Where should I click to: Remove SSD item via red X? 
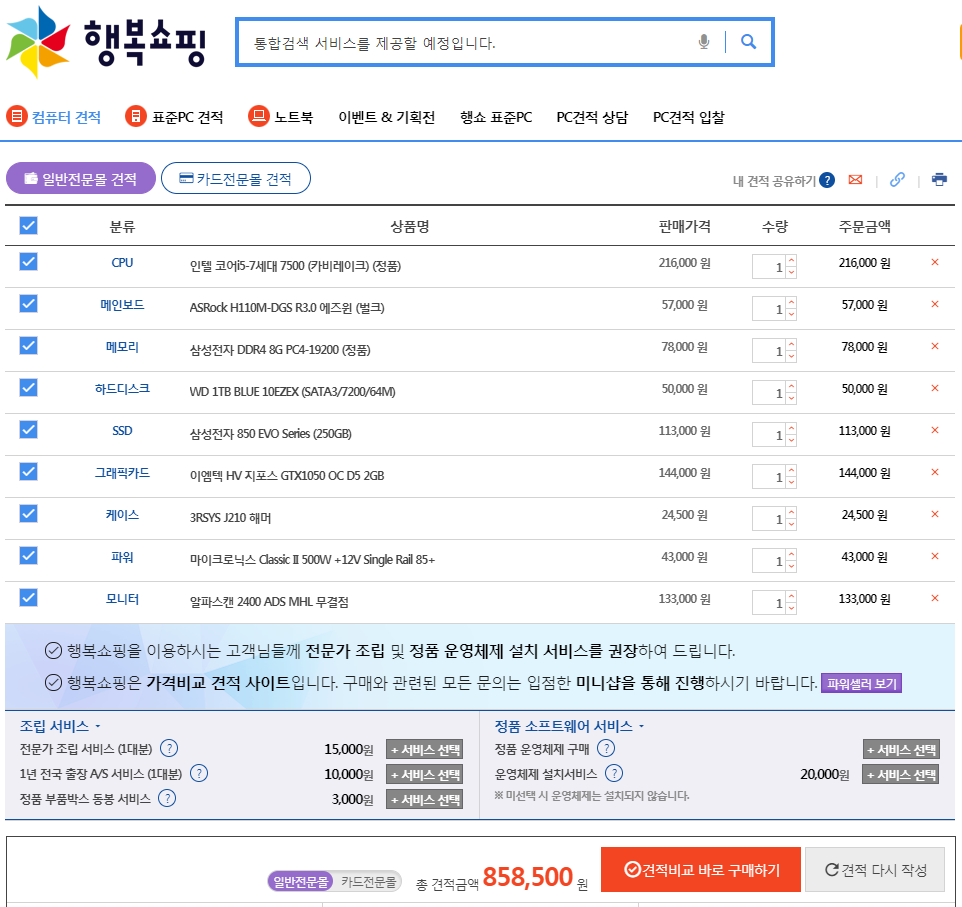pyautogui.click(x=934, y=430)
